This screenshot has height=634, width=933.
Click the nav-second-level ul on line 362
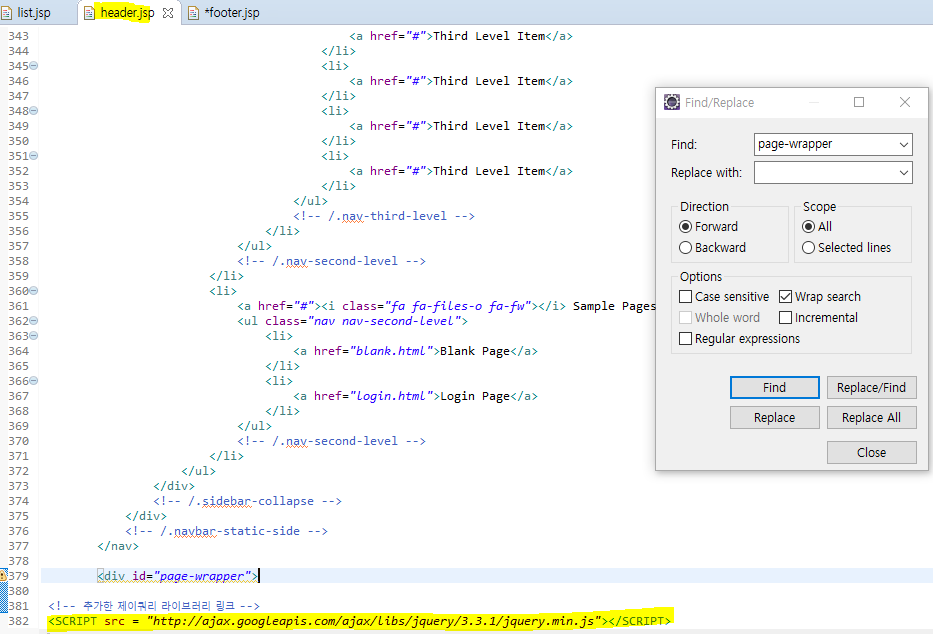(x=352, y=321)
